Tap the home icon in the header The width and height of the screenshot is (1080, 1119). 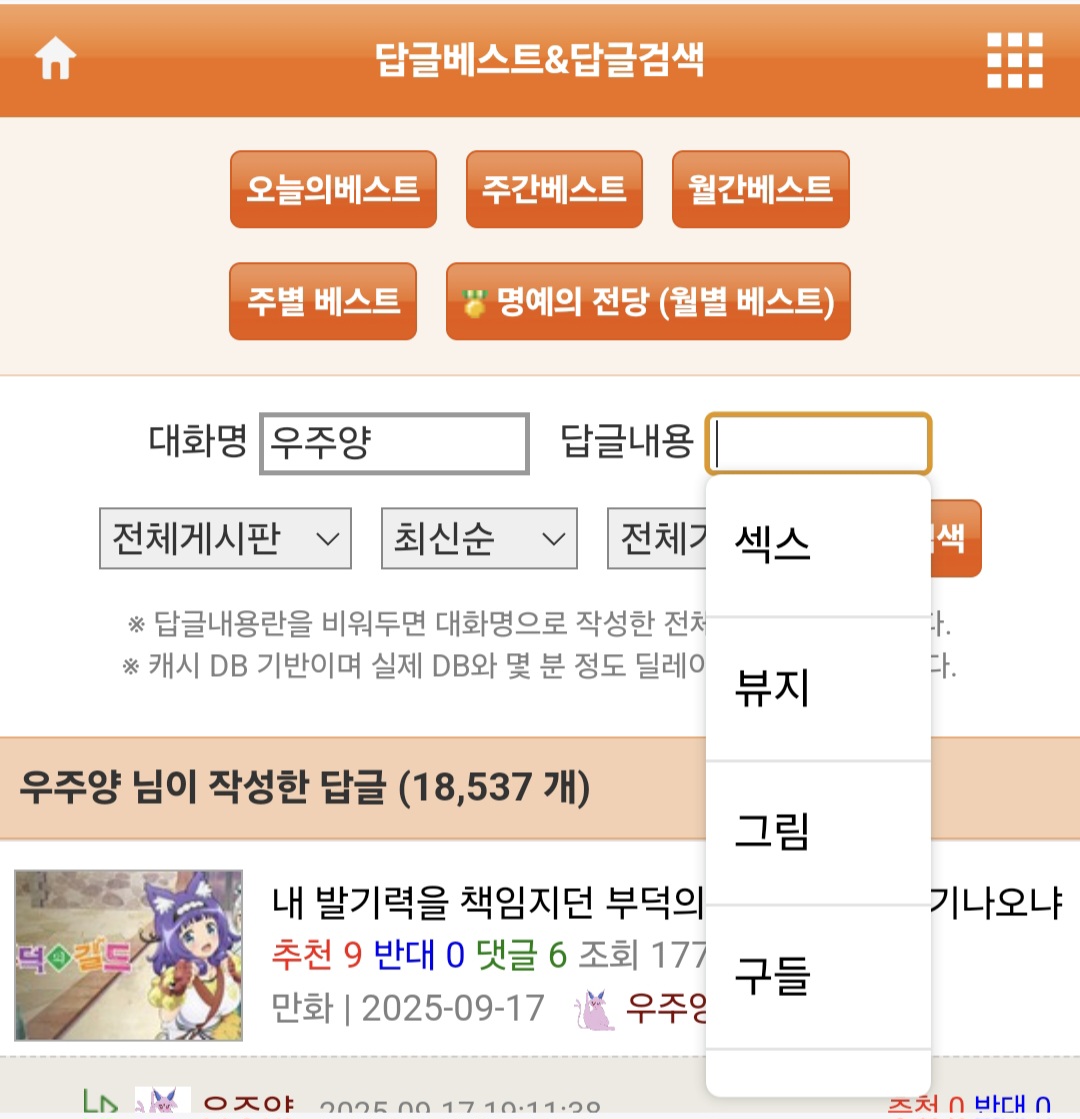[x=55, y=59]
